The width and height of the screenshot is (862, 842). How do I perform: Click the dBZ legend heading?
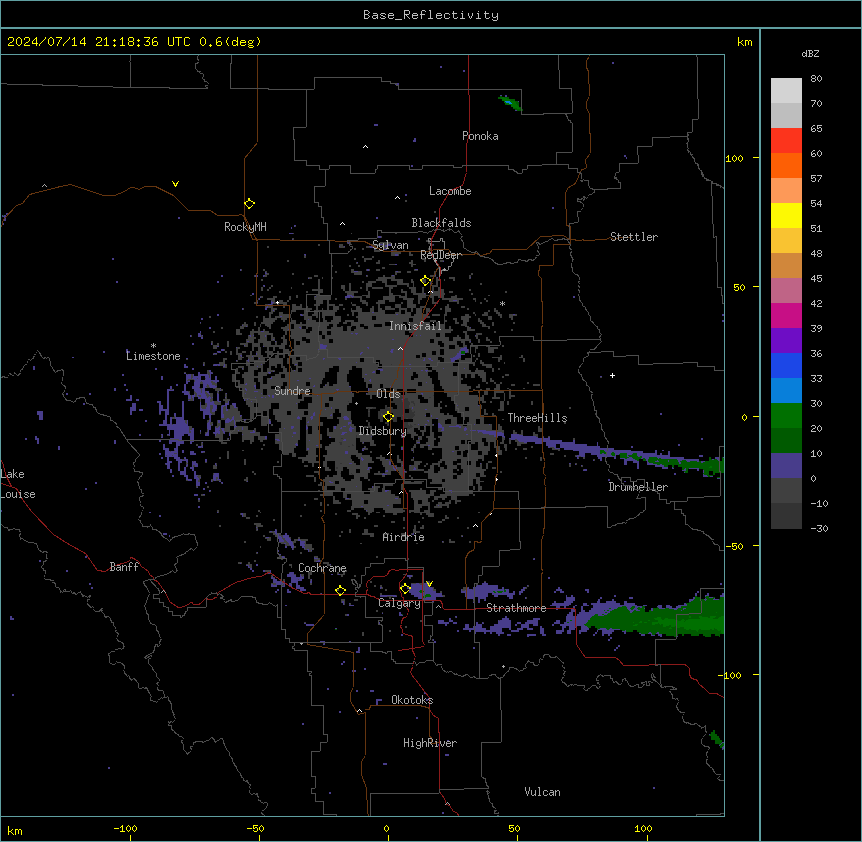pyautogui.click(x=810, y=53)
